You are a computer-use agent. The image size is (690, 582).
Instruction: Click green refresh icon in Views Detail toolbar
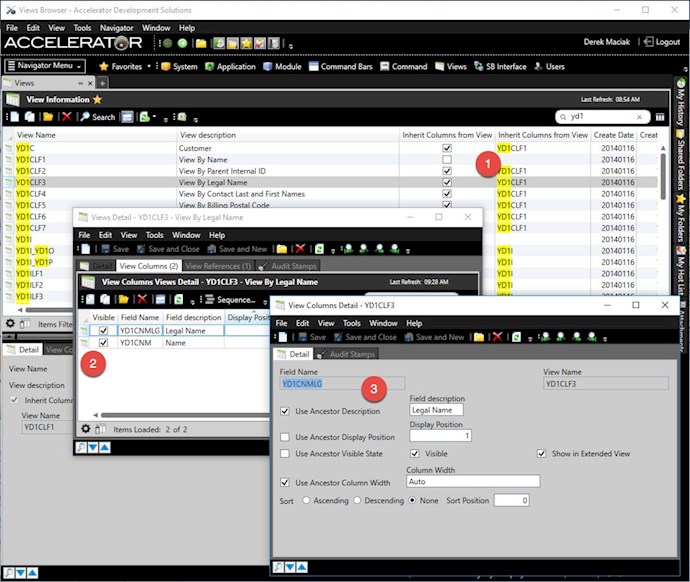[x=319, y=249]
